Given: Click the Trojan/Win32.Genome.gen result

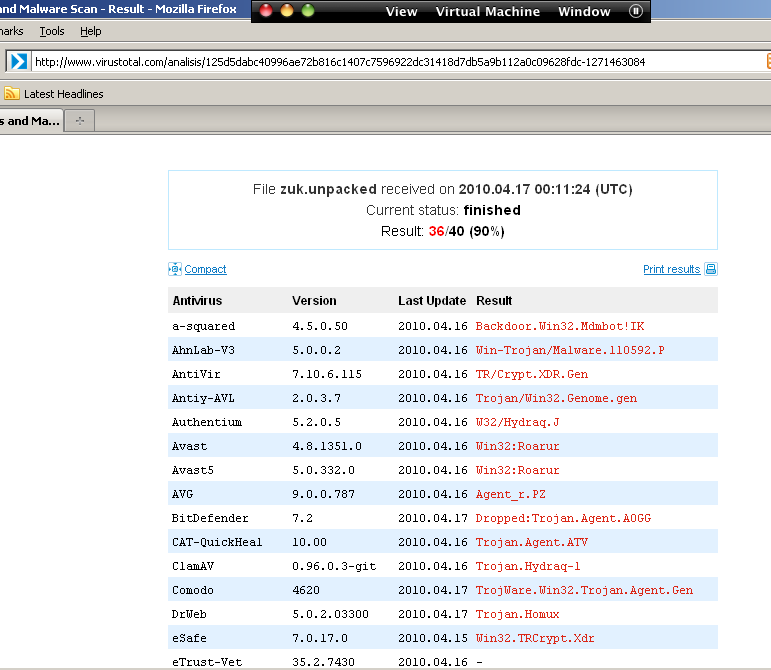Looking at the screenshot, I should tap(556, 398).
